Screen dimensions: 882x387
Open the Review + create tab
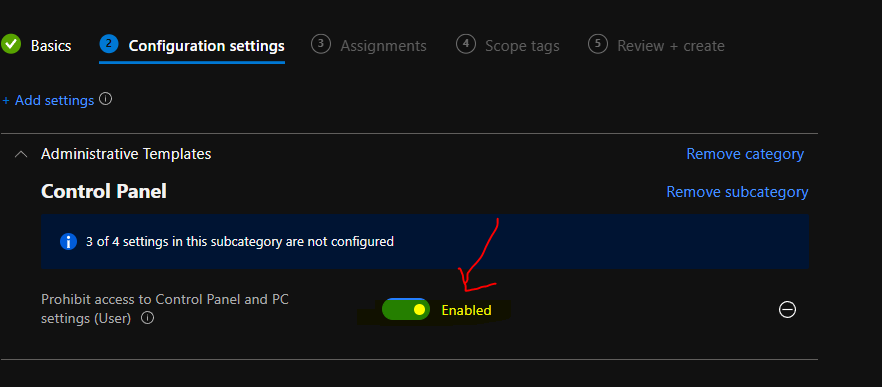point(670,46)
